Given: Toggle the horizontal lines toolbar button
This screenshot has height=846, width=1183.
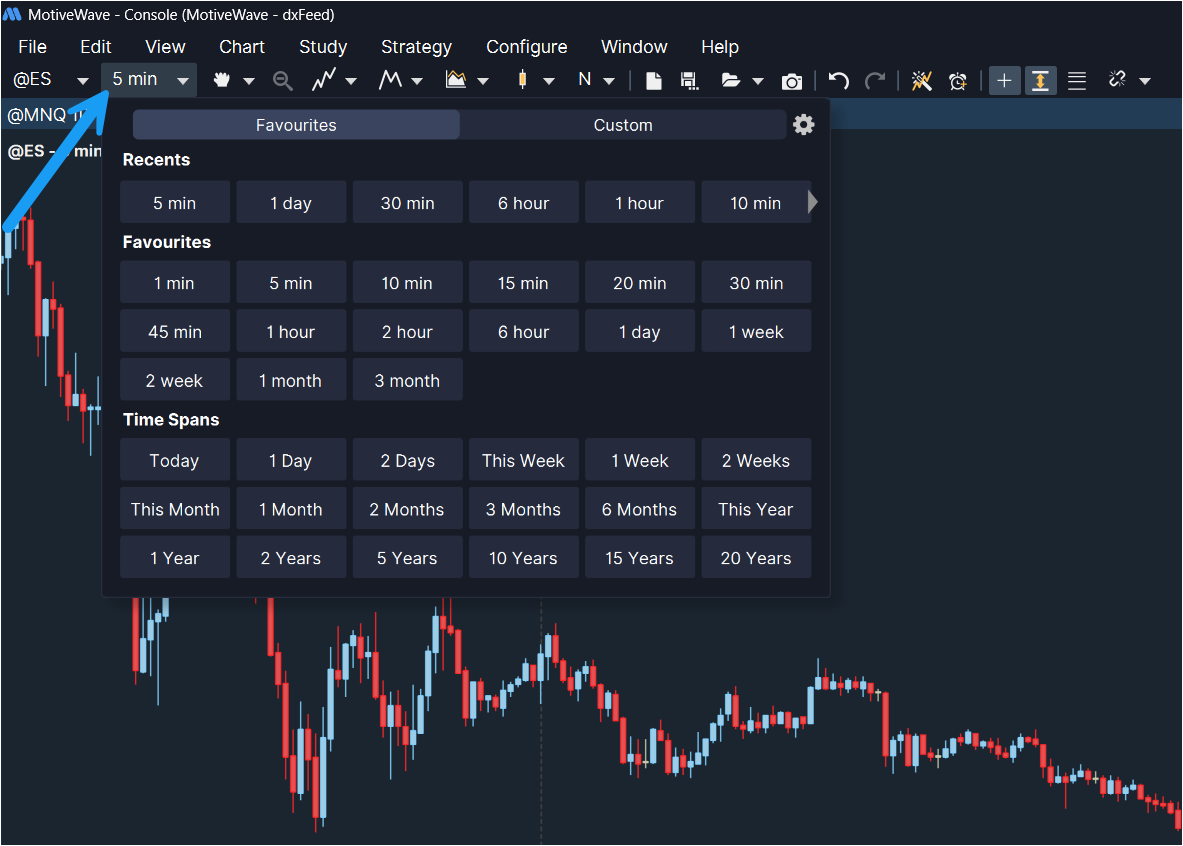Looking at the screenshot, I should tap(1077, 81).
